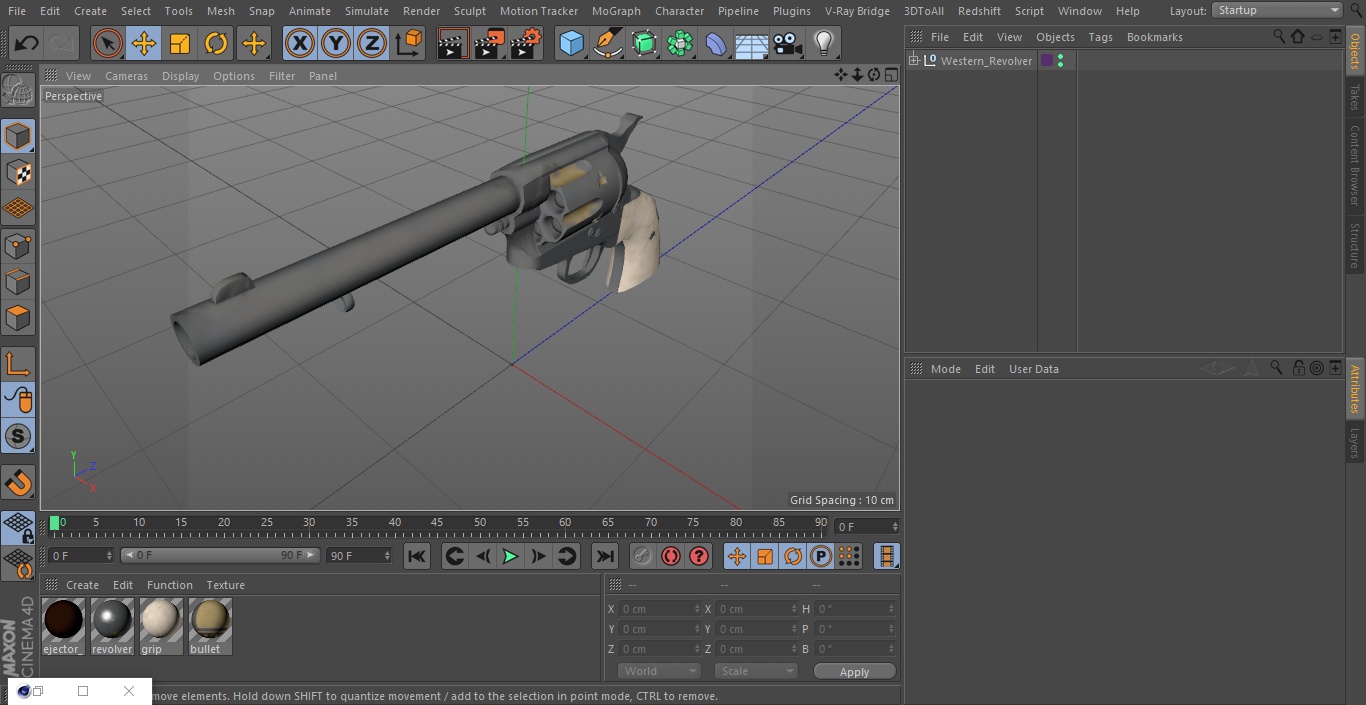Click the Make Editable icon
This screenshot has height=705, width=1366.
click(x=18, y=91)
